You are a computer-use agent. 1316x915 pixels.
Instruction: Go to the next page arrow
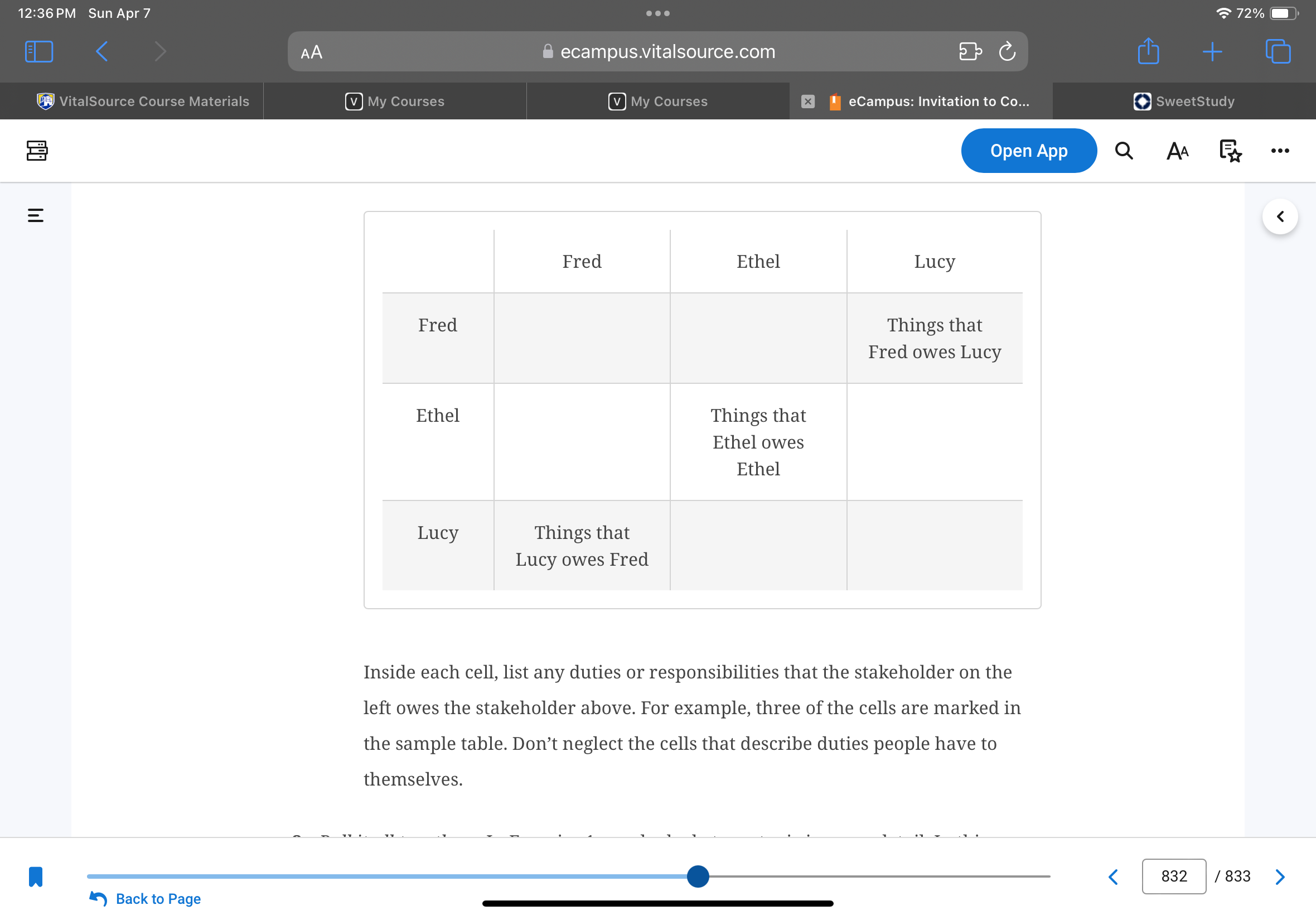[x=1280, y=877]
